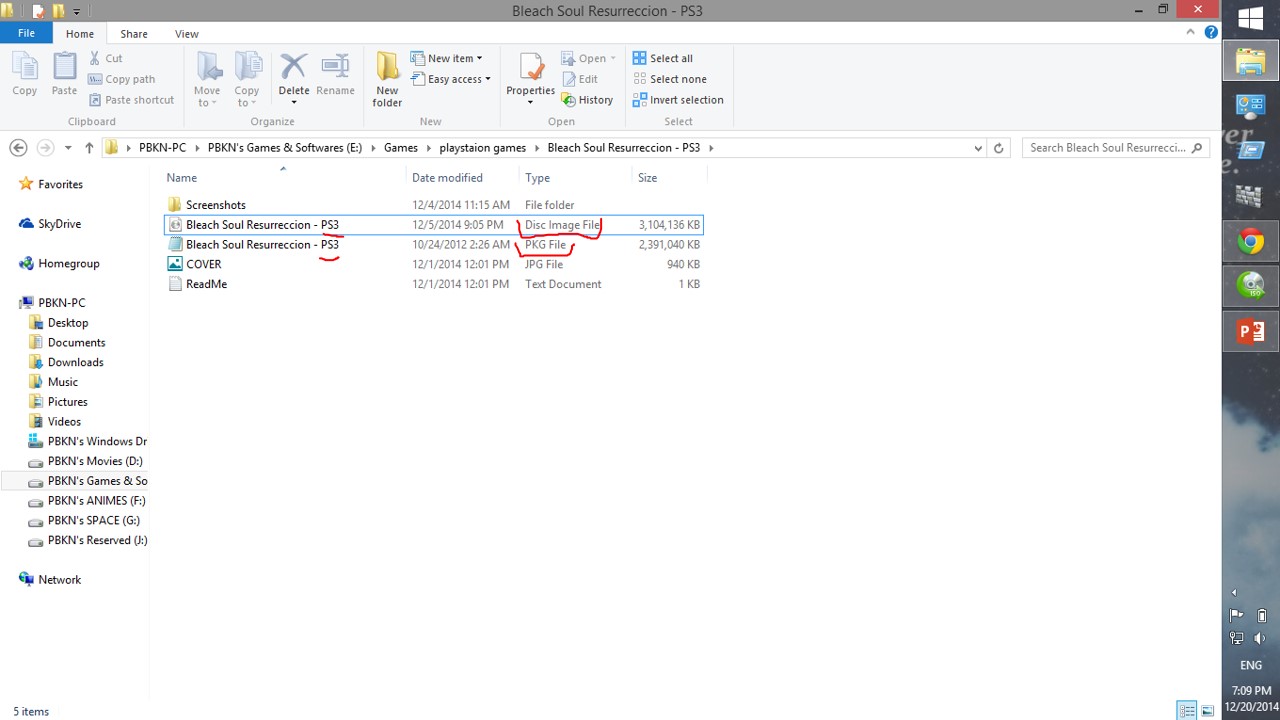This screenshot has width=1280, height=720.
Task: Switch to large icons view layout
Action: pyautogui.click(x=1208, y=711)
